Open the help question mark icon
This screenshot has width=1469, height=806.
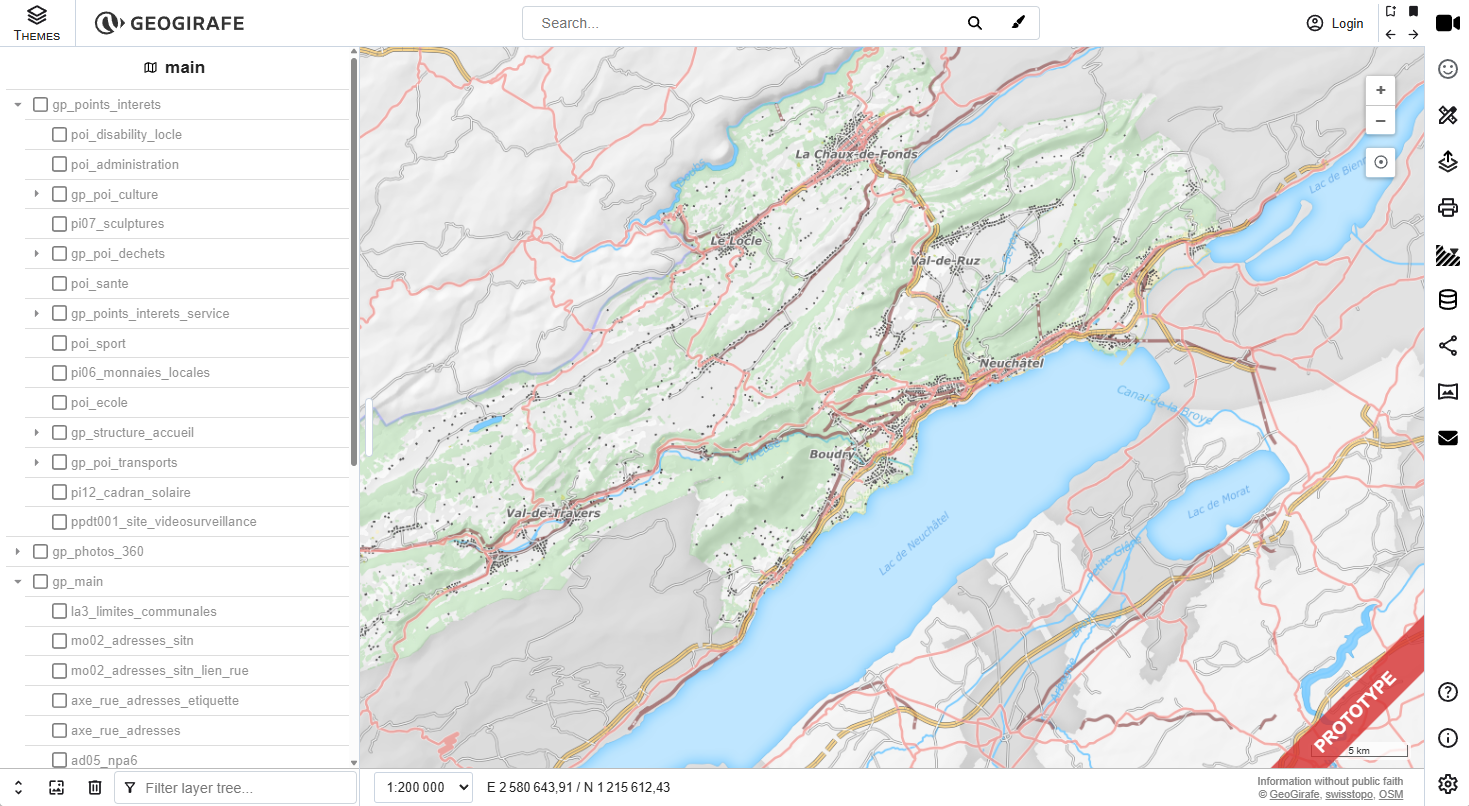click(x=1447, y=692)
